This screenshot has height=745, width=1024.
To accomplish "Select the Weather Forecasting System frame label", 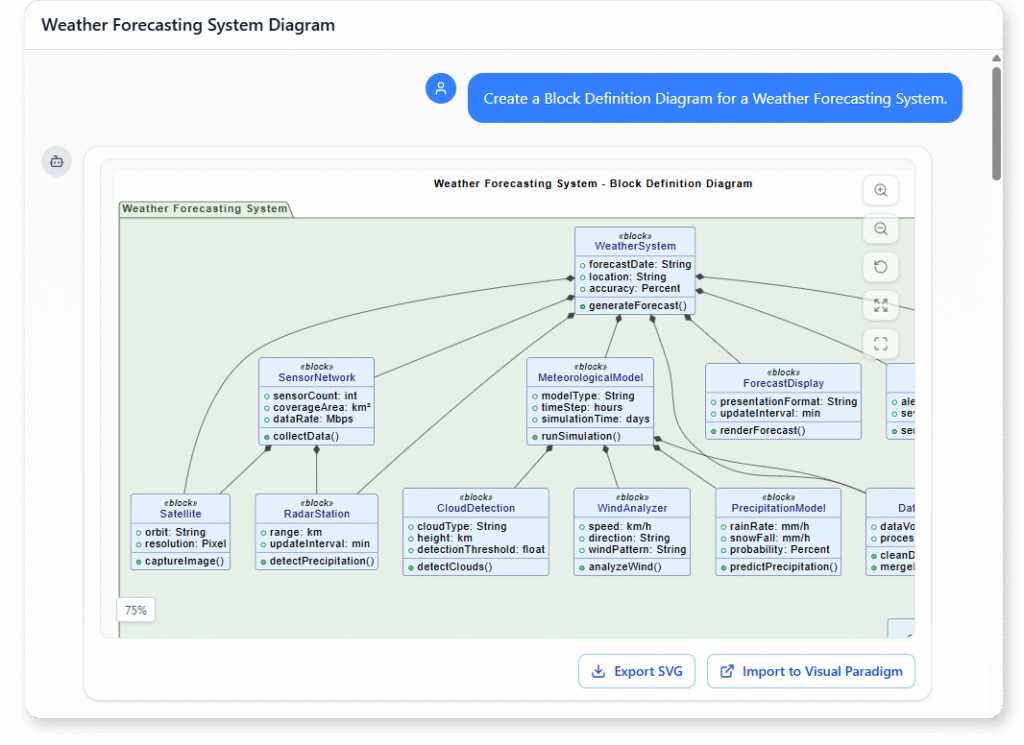I will coord(205,208).
